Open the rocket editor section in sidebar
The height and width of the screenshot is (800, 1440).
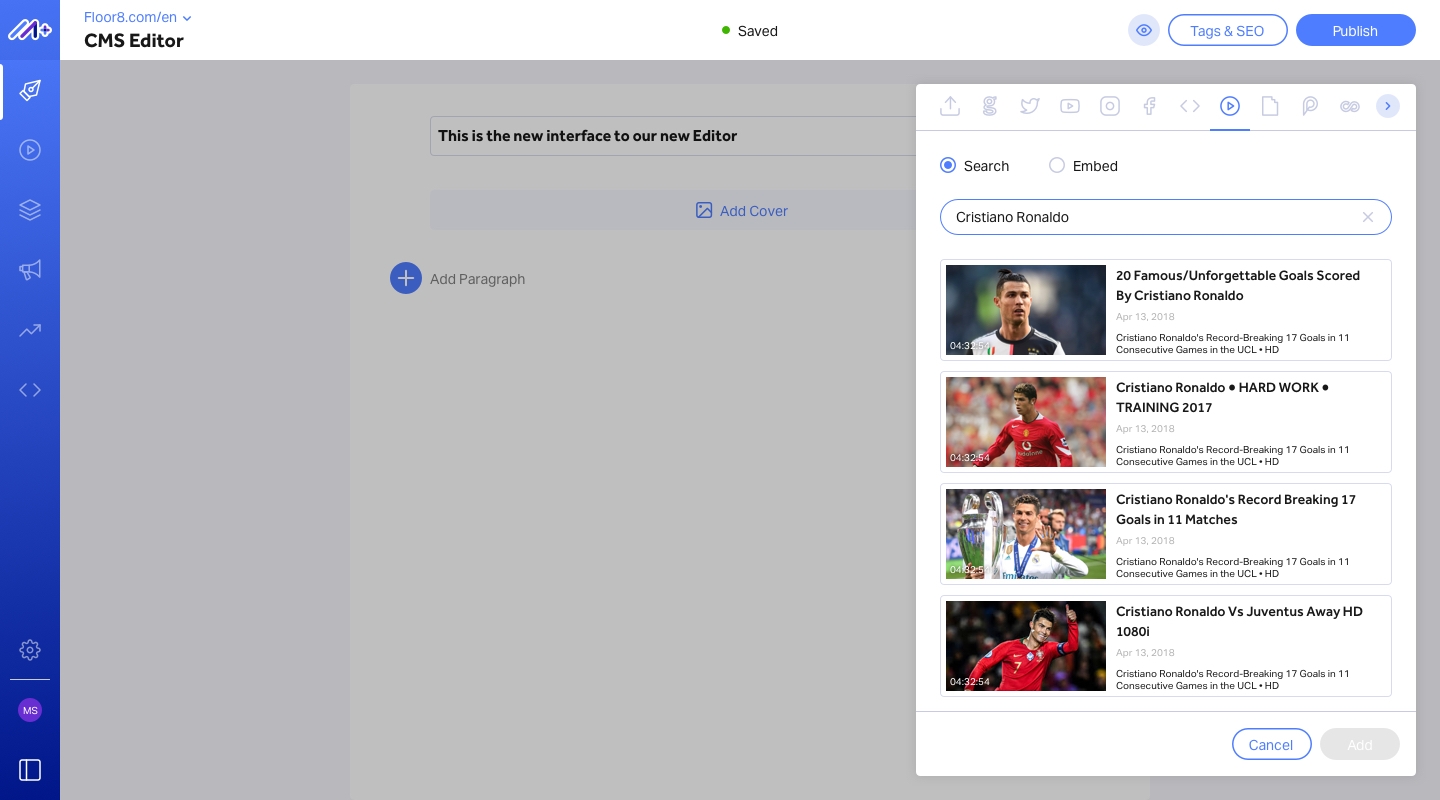click(x=30, y=91)
